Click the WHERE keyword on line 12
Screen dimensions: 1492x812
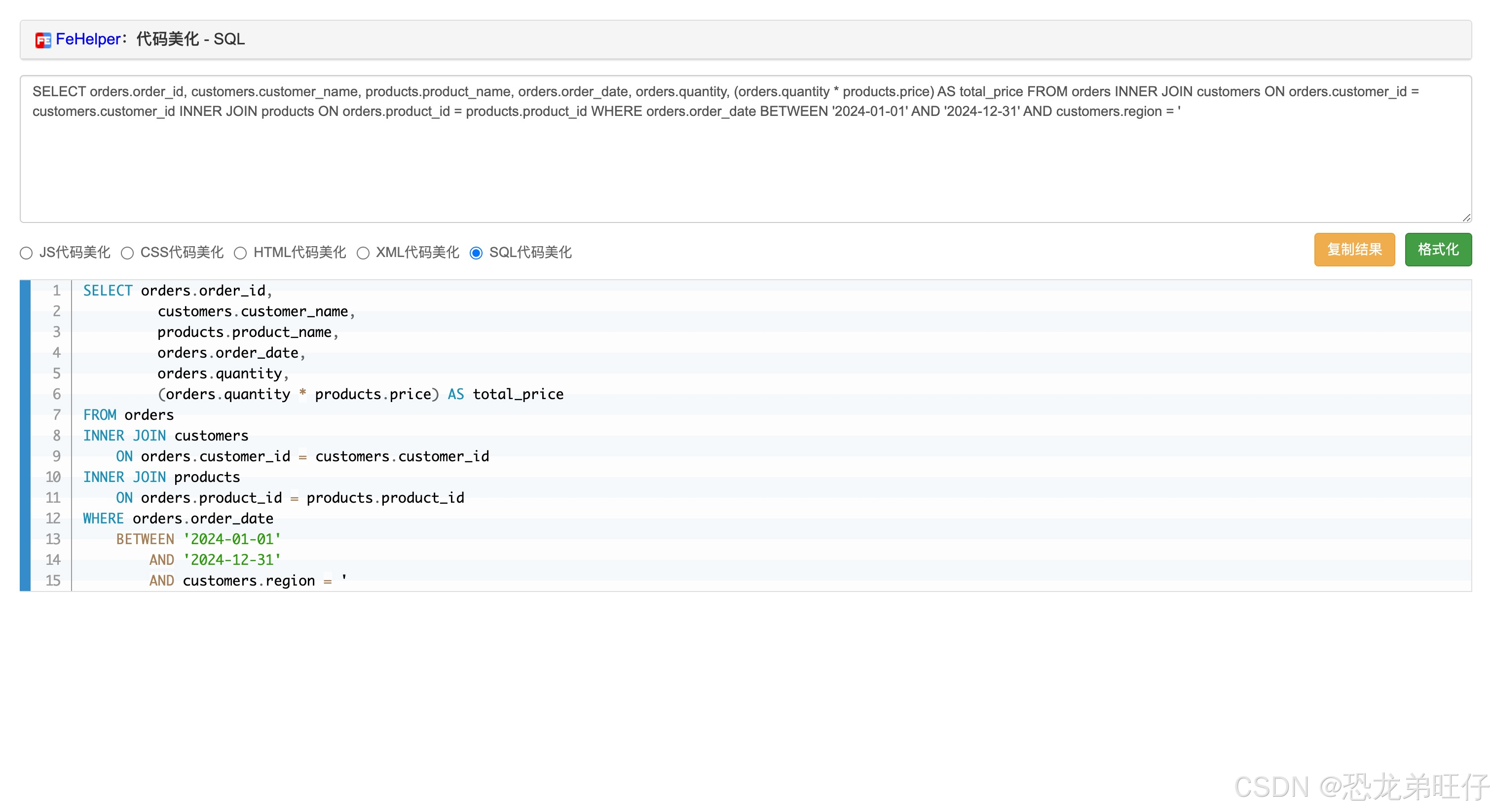(x=103, y=519)
